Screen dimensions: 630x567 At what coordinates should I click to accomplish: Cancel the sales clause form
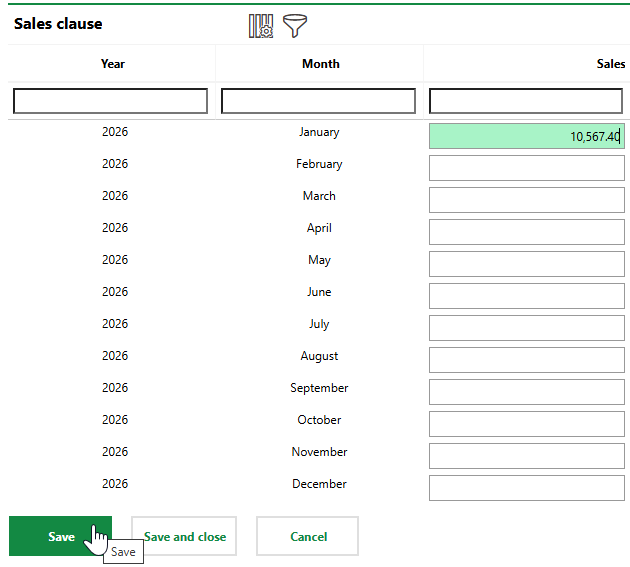pyautogui.click(x=308, y=537)
